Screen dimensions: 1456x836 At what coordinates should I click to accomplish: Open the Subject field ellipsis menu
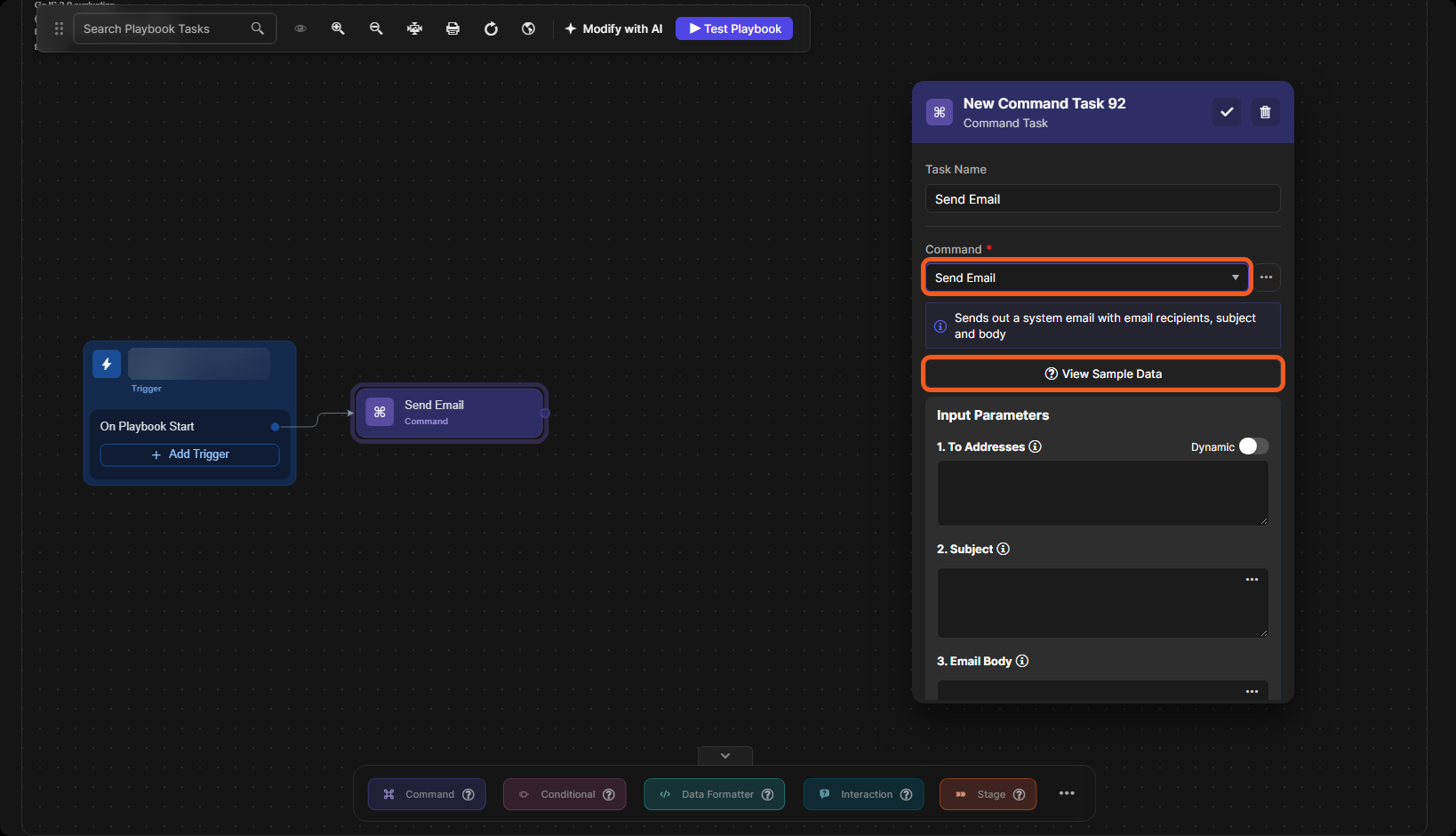pyautogui.click(x=1252, y=580)
